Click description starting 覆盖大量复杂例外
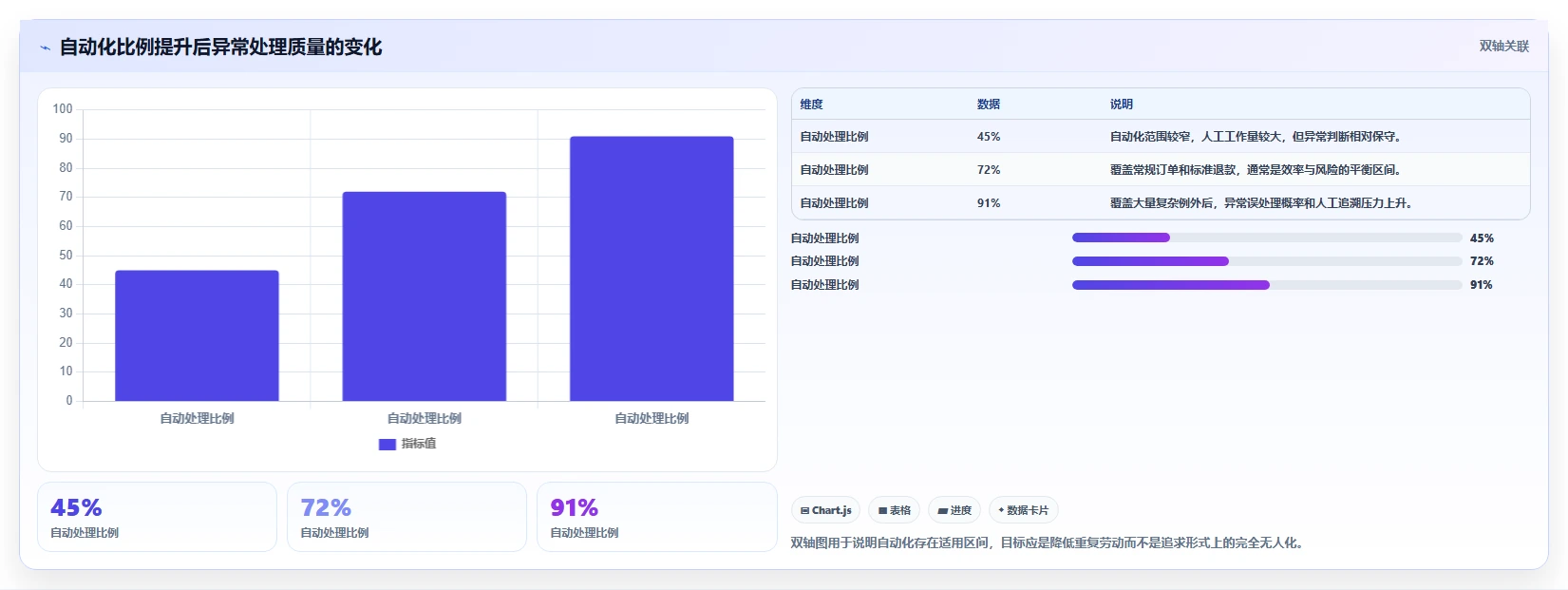Image resolution: width=1568 pixels, height=590 pixels. point(1261,203)
